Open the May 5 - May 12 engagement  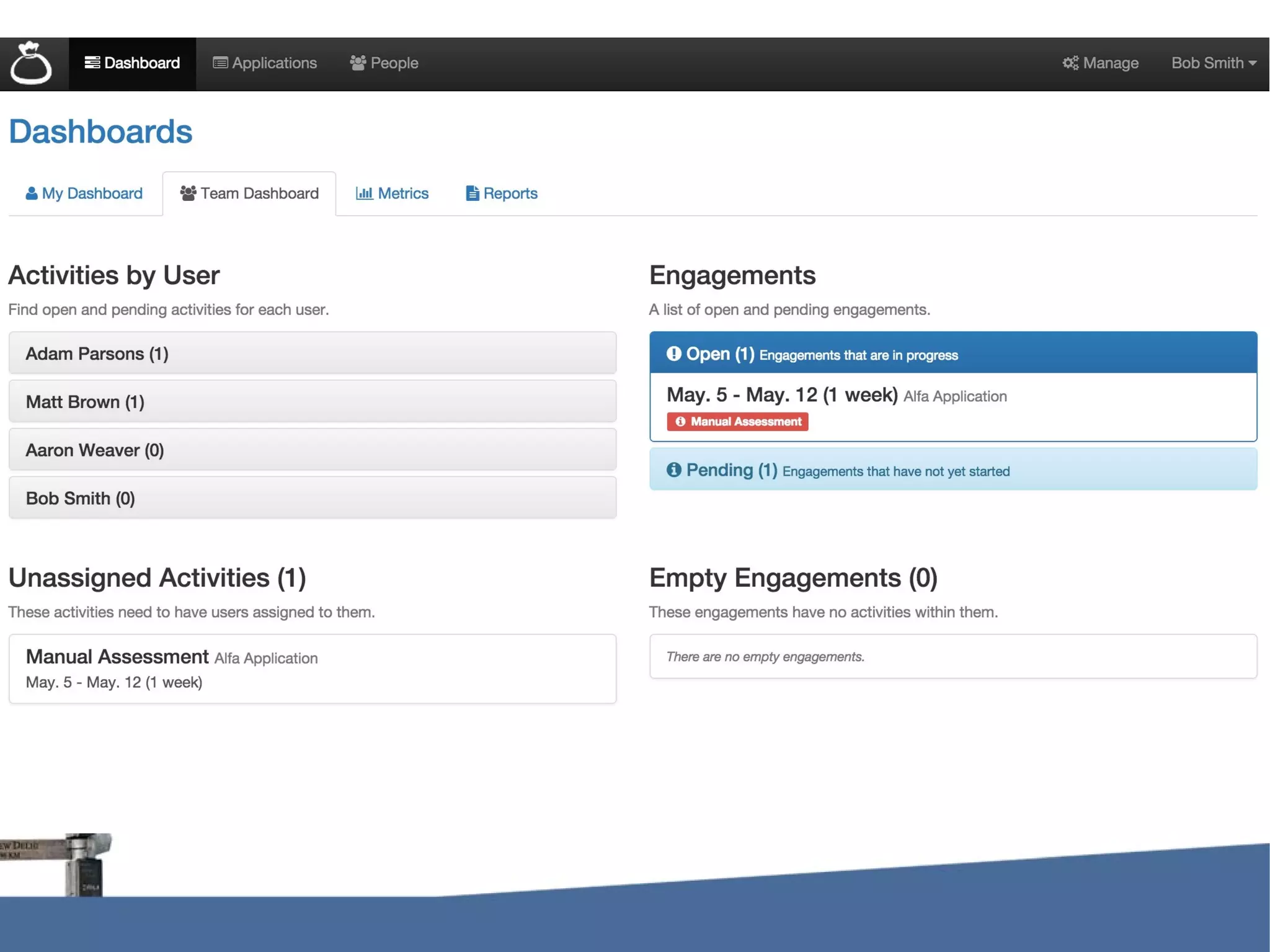781,394
